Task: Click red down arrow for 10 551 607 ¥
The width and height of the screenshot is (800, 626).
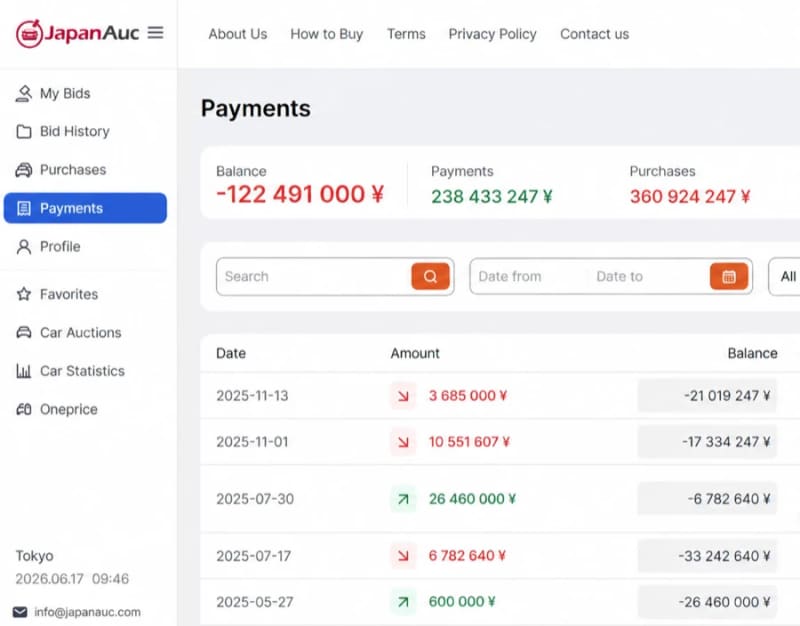Action: click(403, 442)
